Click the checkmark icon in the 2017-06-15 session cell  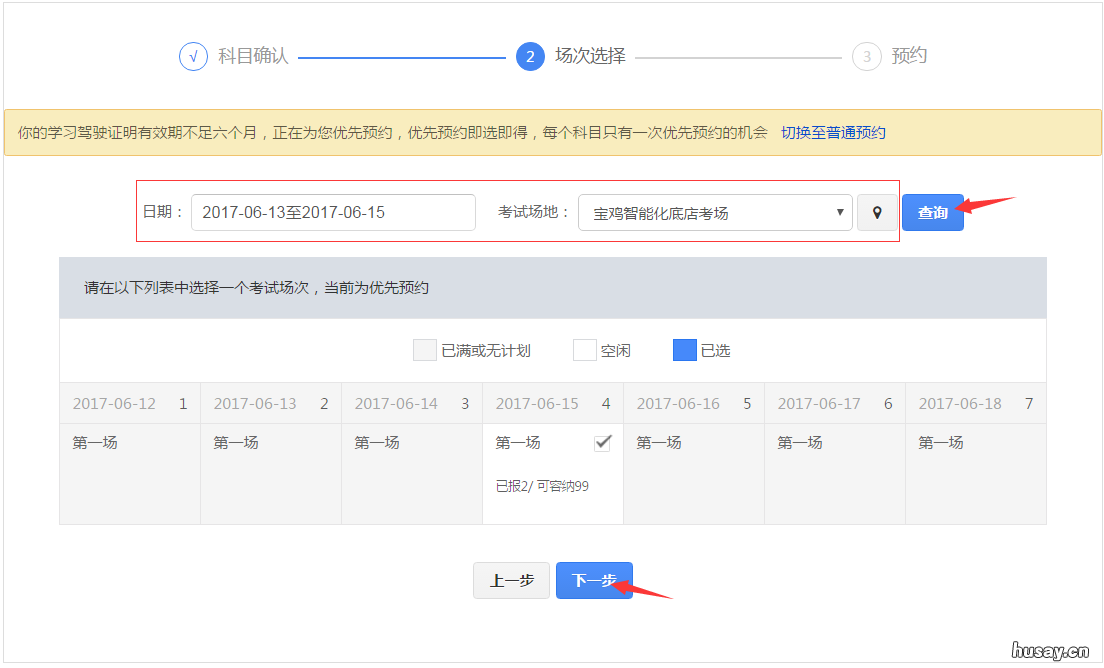coord(602,441)
